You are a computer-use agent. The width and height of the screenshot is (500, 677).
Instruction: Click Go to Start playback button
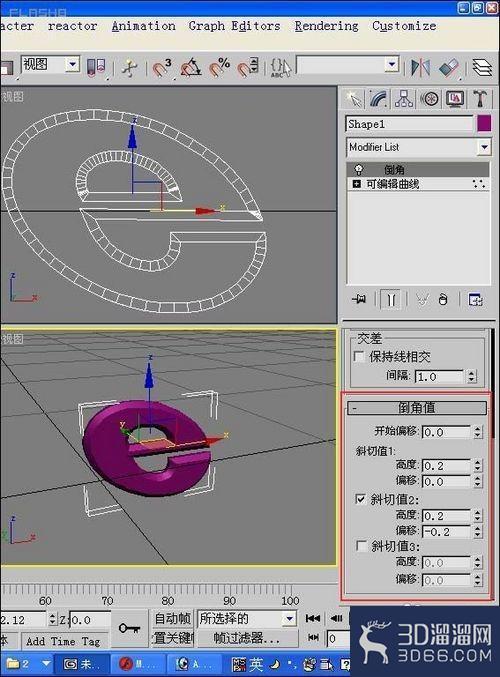coord(313,619)
